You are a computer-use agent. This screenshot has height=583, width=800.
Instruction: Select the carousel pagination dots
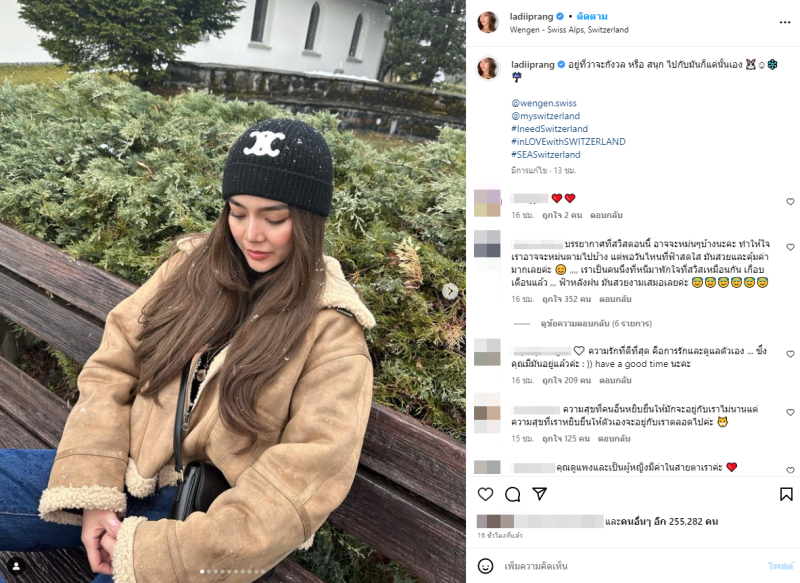pos(233,571)
